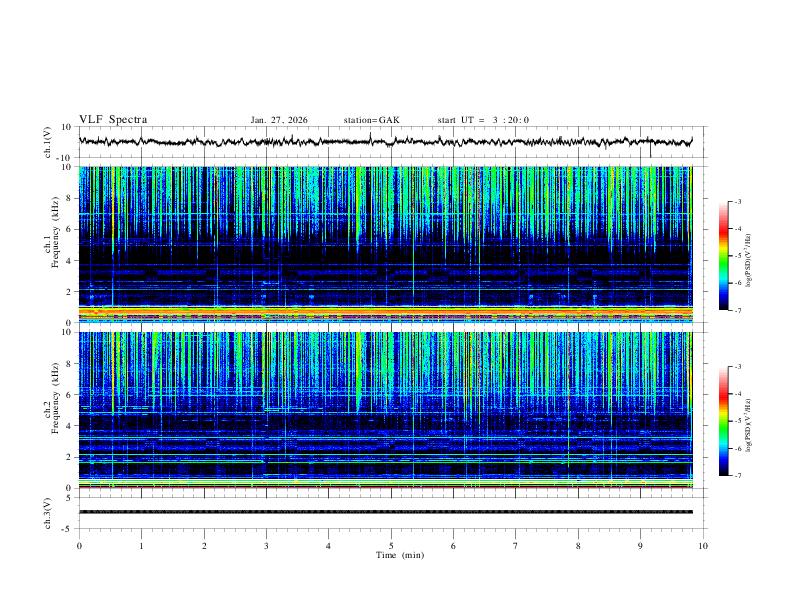Click the black ch.3 signal band

pos(386,512)
